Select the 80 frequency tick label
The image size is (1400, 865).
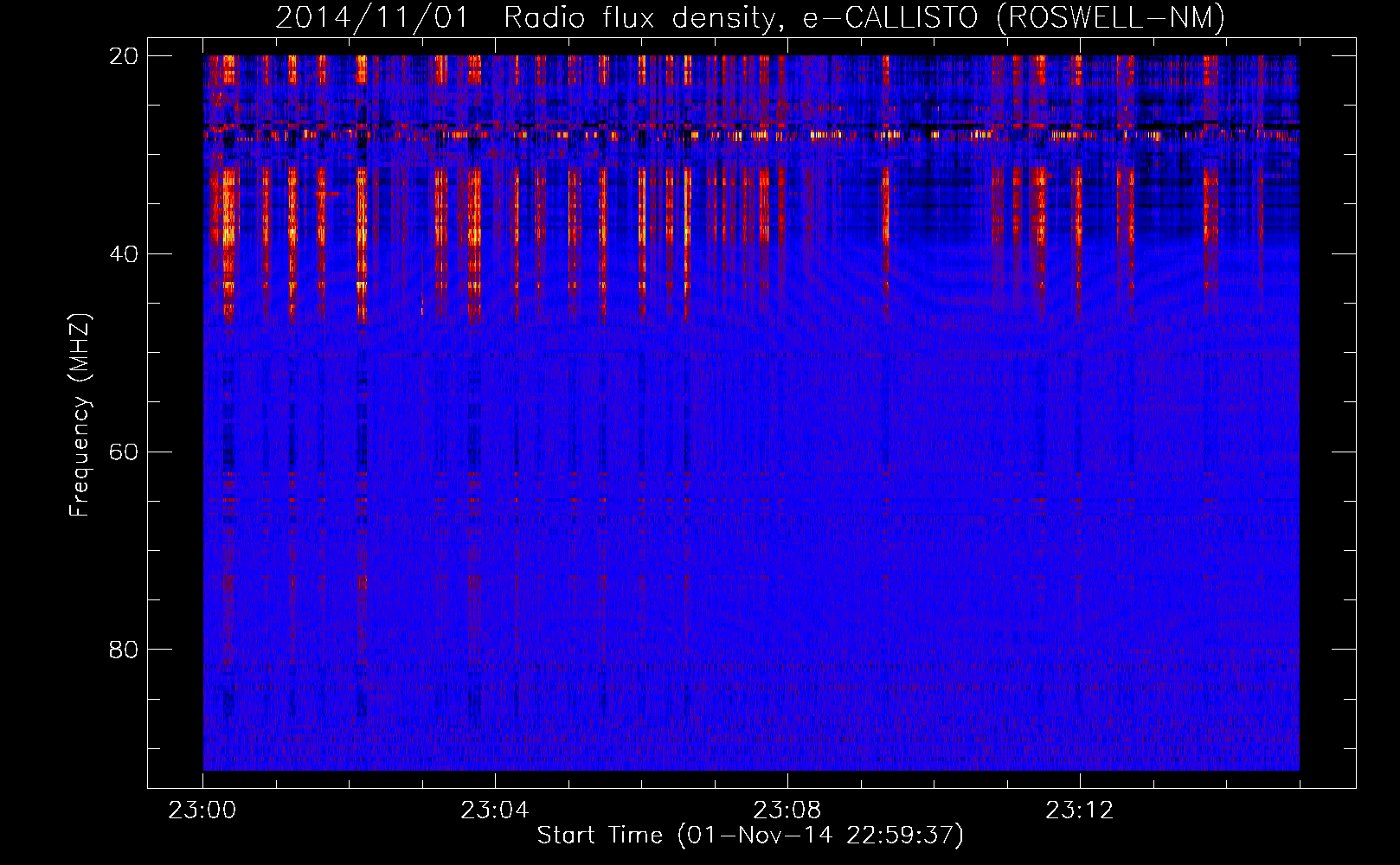(124, 650)
